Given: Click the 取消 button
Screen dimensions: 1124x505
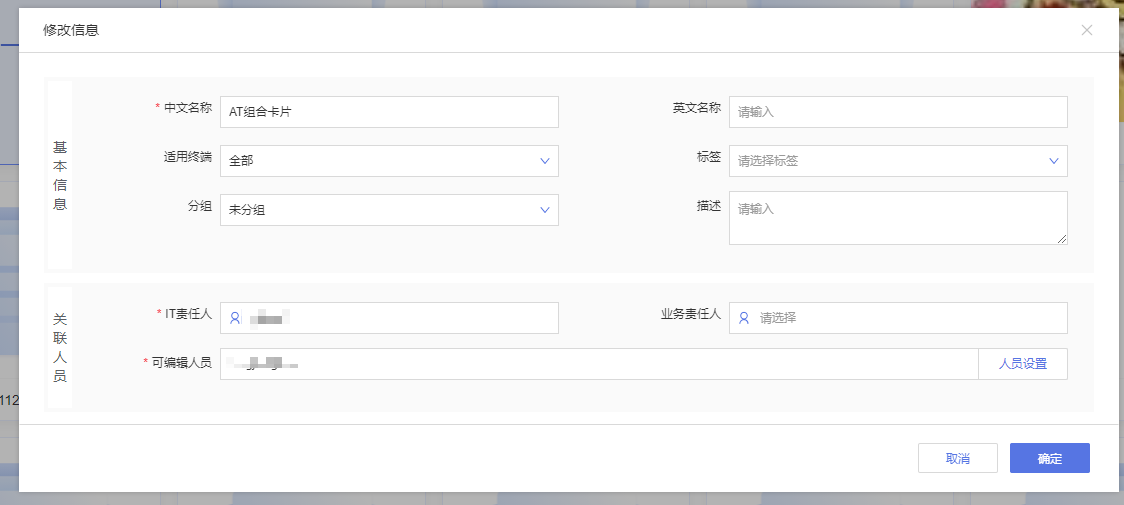Looking at the screenshot, I should tap(958, 458).
